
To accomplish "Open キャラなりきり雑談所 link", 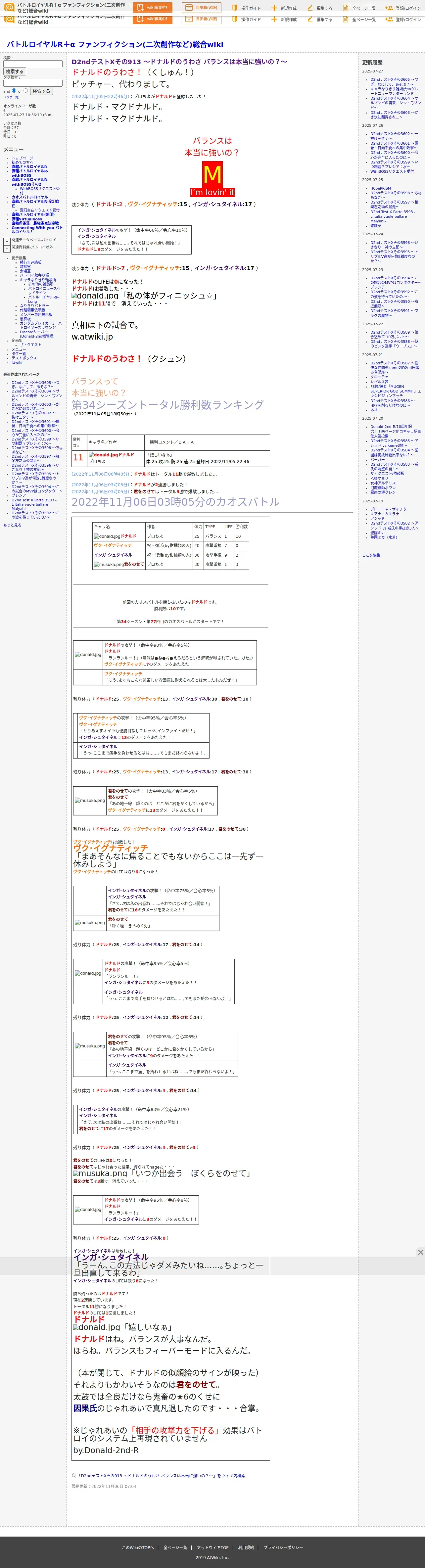I will tap(38, 280).
